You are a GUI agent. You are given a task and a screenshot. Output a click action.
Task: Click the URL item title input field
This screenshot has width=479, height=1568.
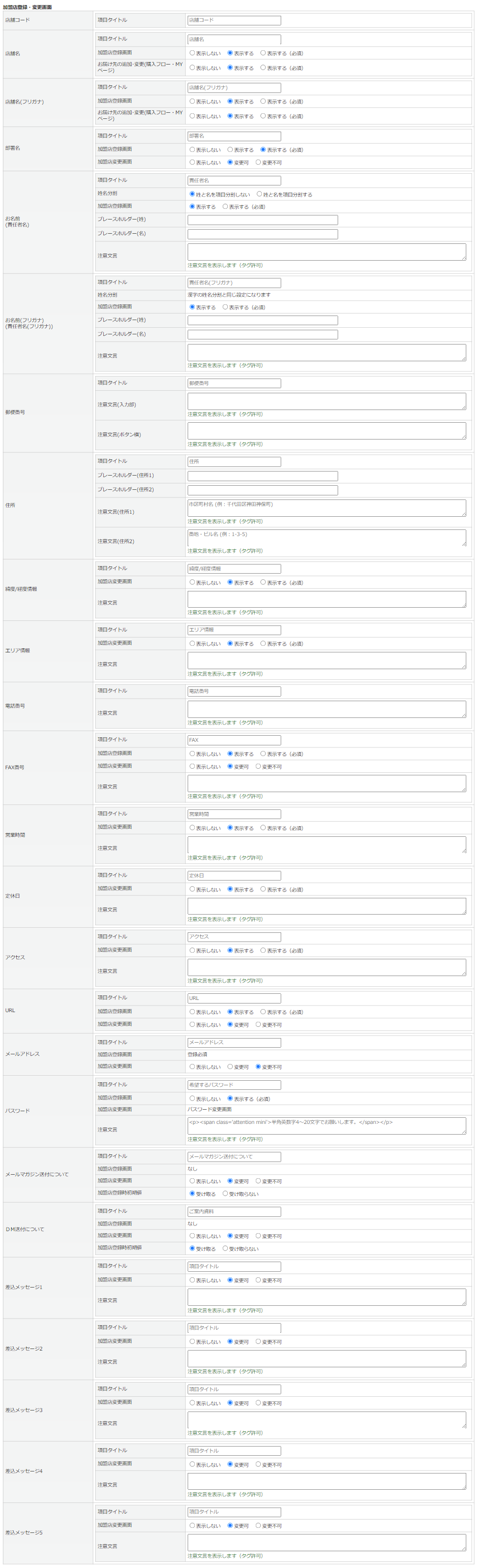coord(234,998)
